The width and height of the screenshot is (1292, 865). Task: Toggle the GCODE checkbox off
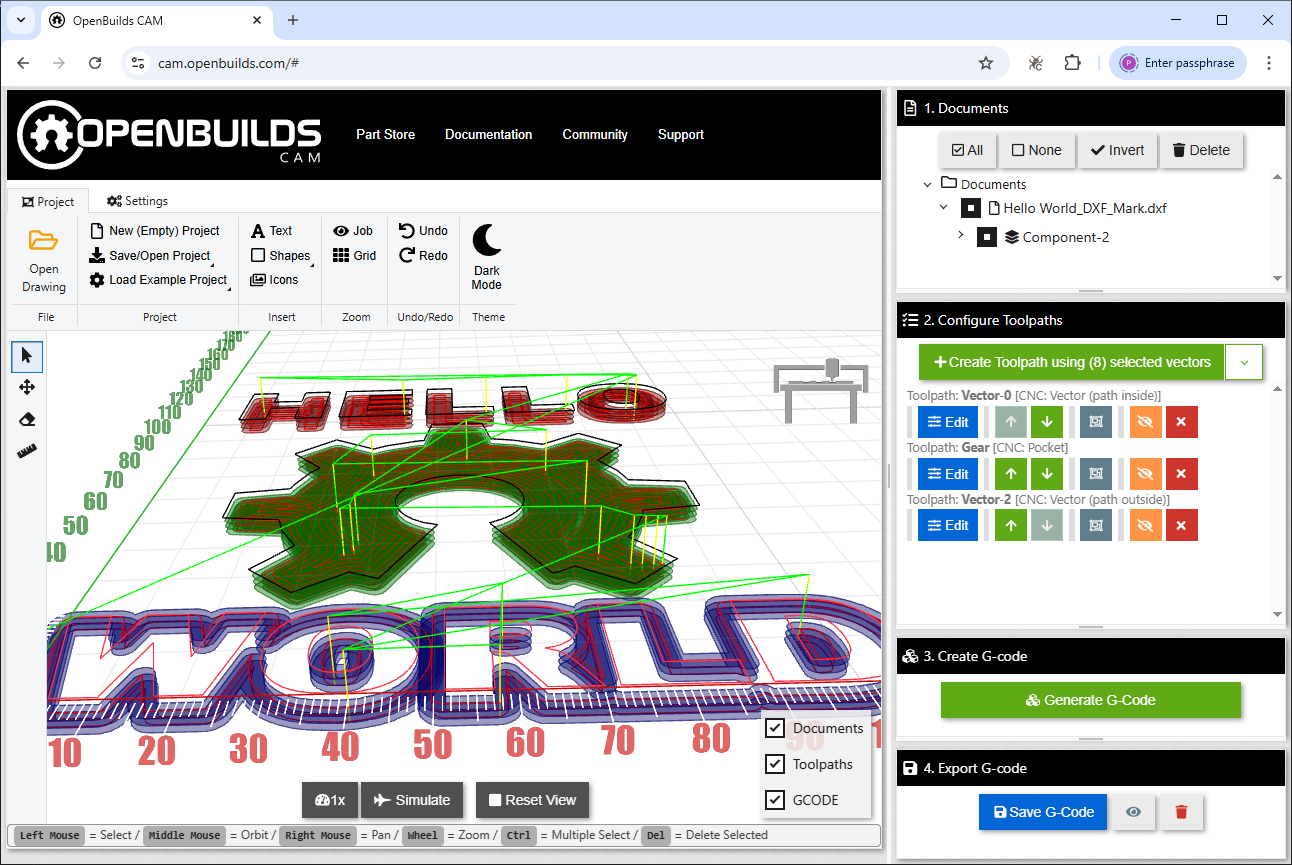tap(775, 800)
